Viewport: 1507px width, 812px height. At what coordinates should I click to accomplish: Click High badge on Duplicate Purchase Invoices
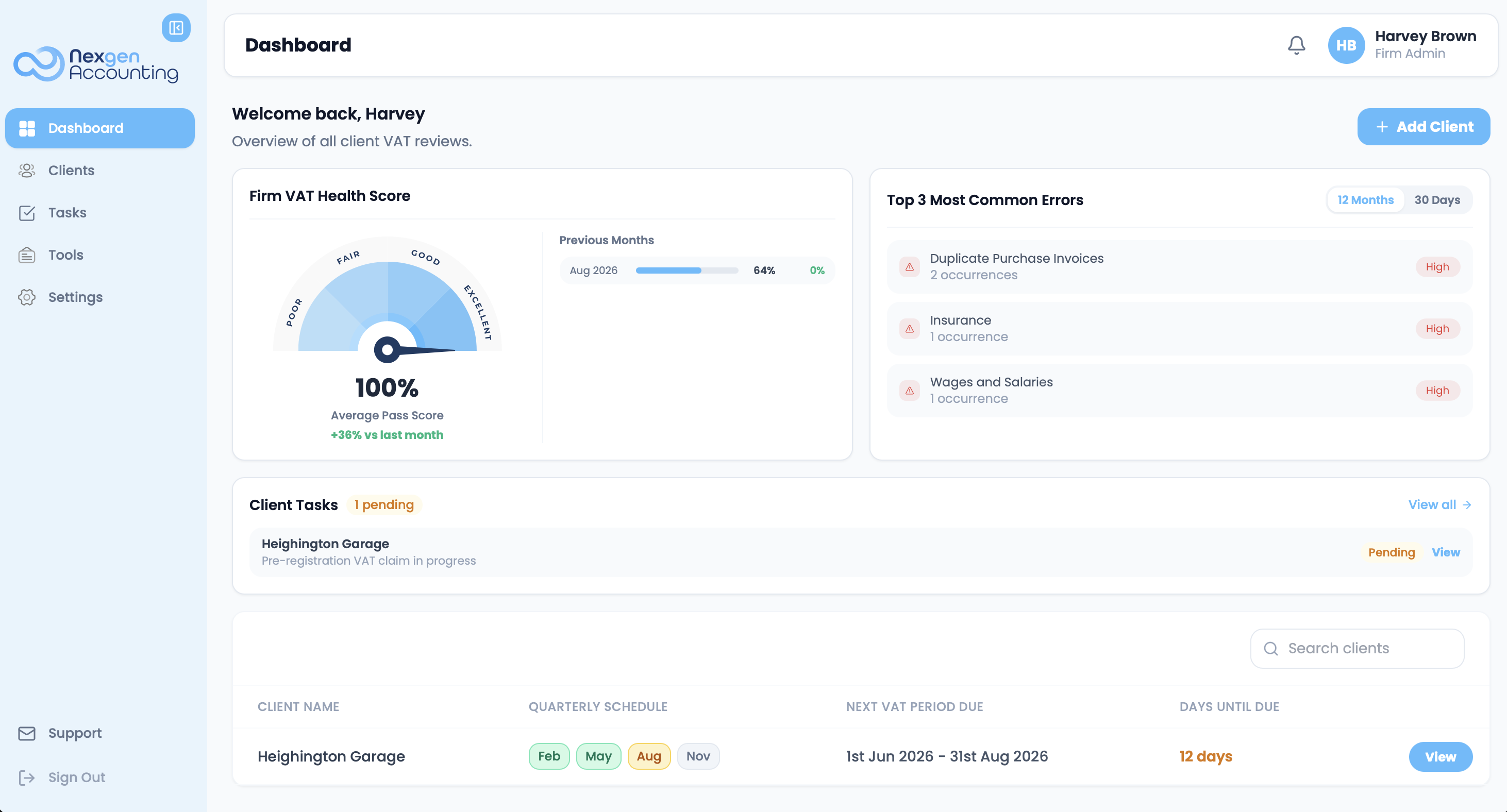coord(1437,267)
